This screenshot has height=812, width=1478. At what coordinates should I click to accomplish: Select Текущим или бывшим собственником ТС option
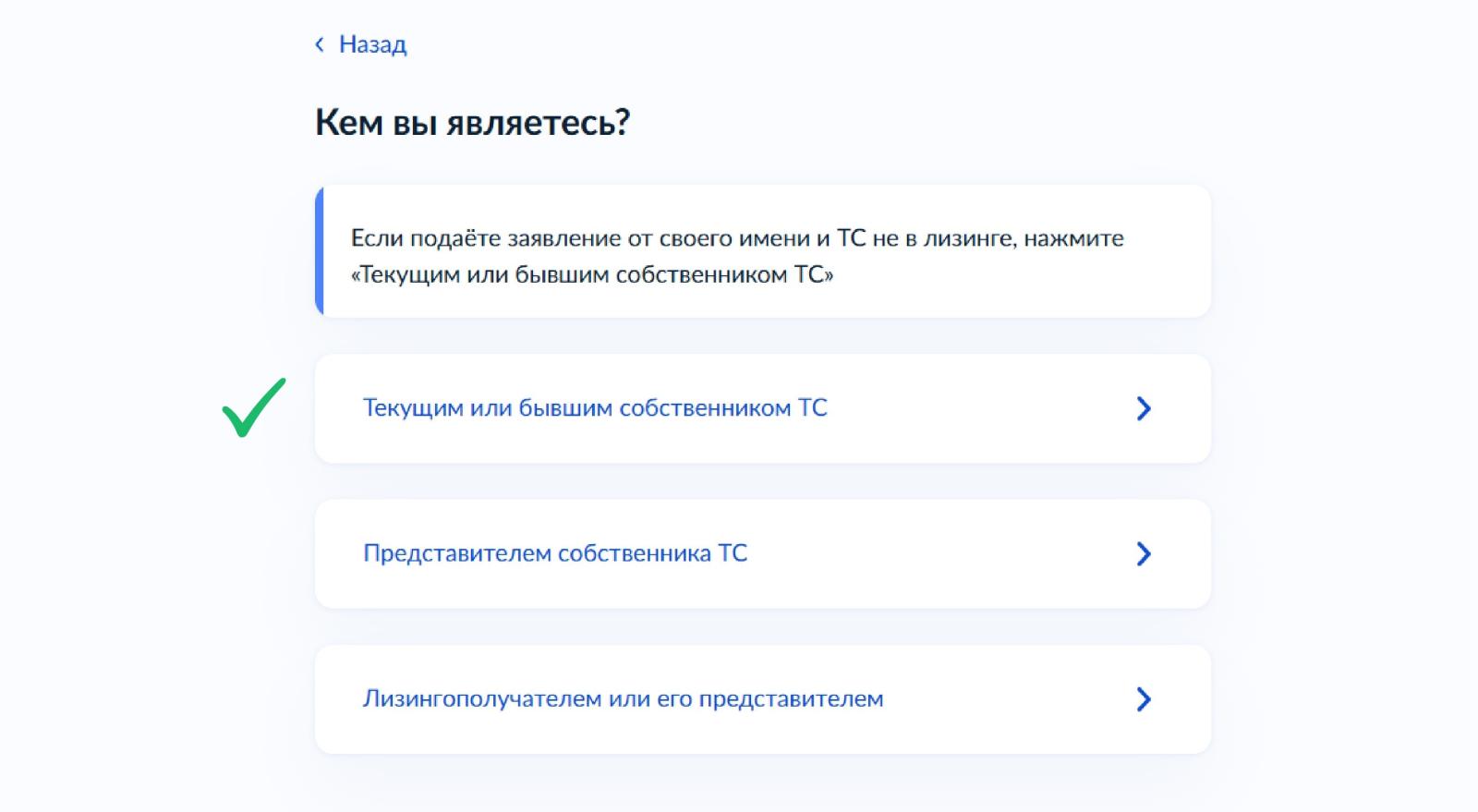click(762, 408)
